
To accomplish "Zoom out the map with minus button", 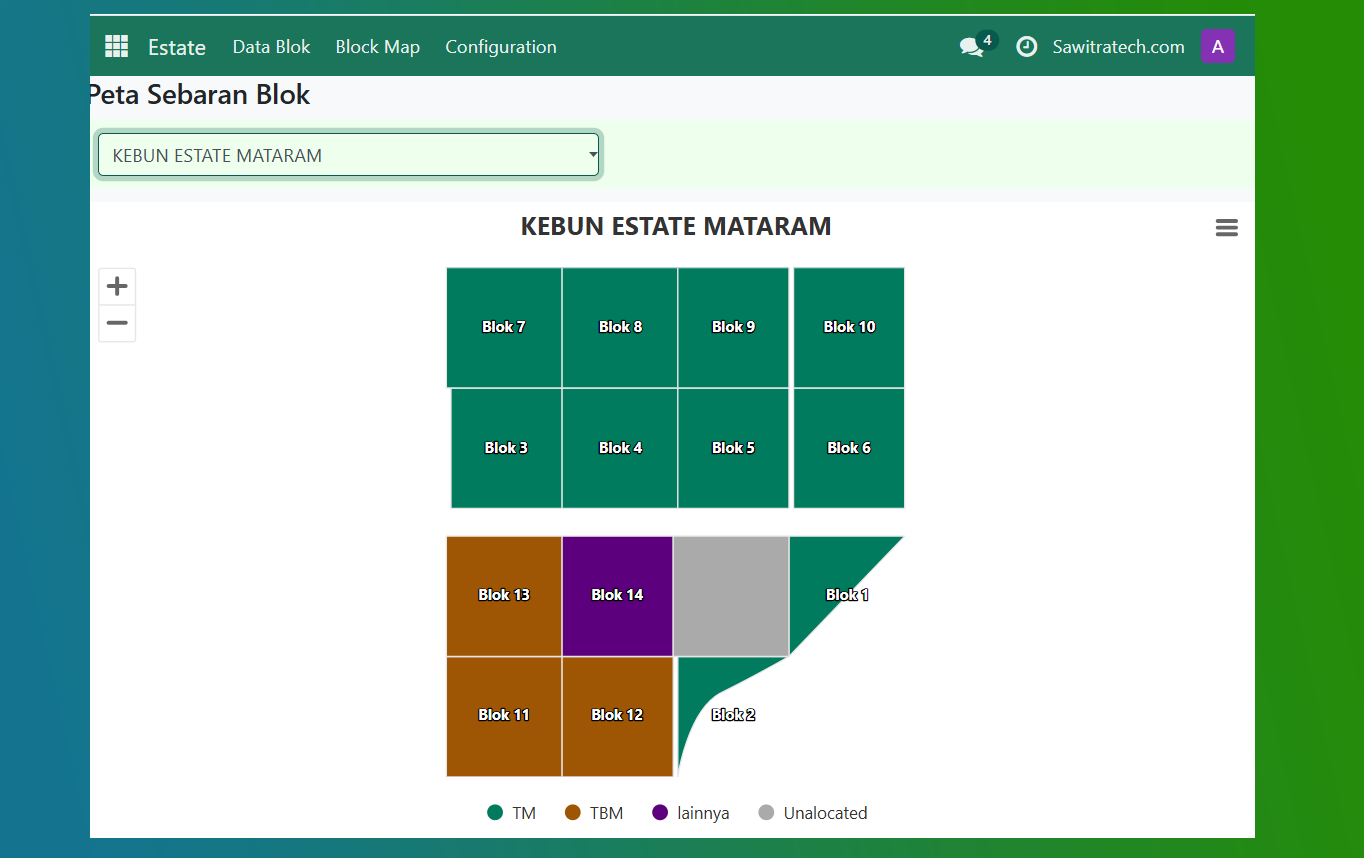I will click(x=117, y=323).
